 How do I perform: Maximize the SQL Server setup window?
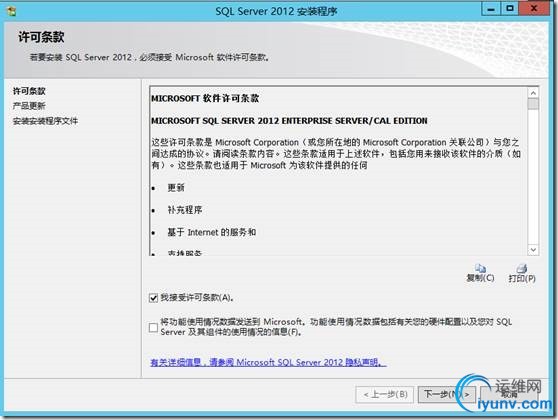coord(510,9)
